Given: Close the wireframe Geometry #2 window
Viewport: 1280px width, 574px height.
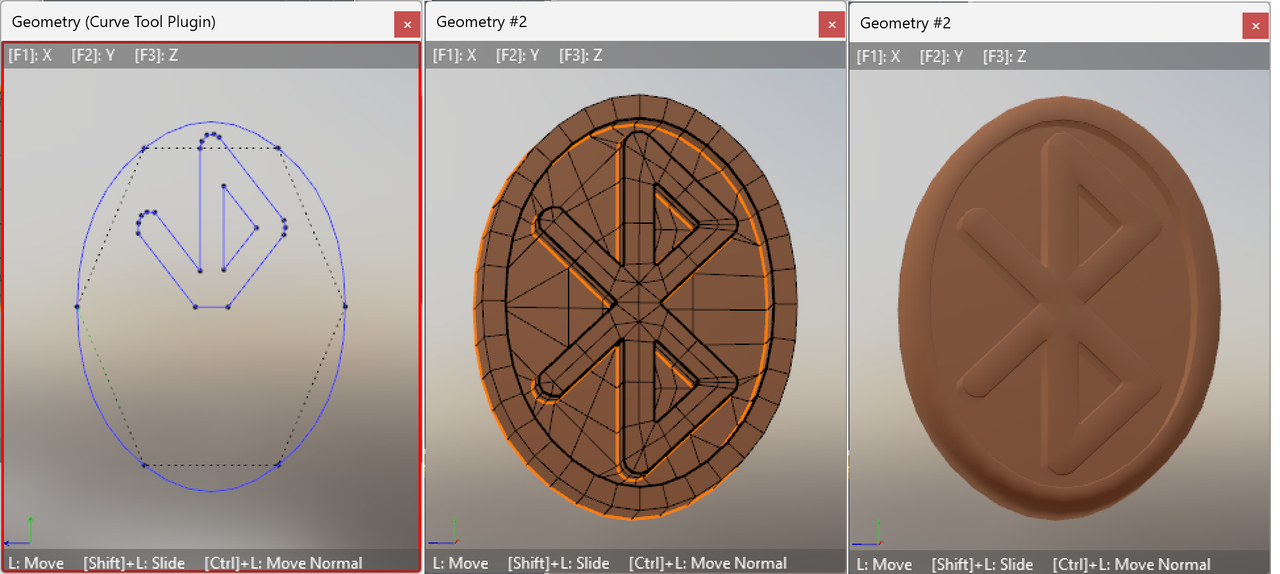Looking at the screenshot, I should 831,24.
